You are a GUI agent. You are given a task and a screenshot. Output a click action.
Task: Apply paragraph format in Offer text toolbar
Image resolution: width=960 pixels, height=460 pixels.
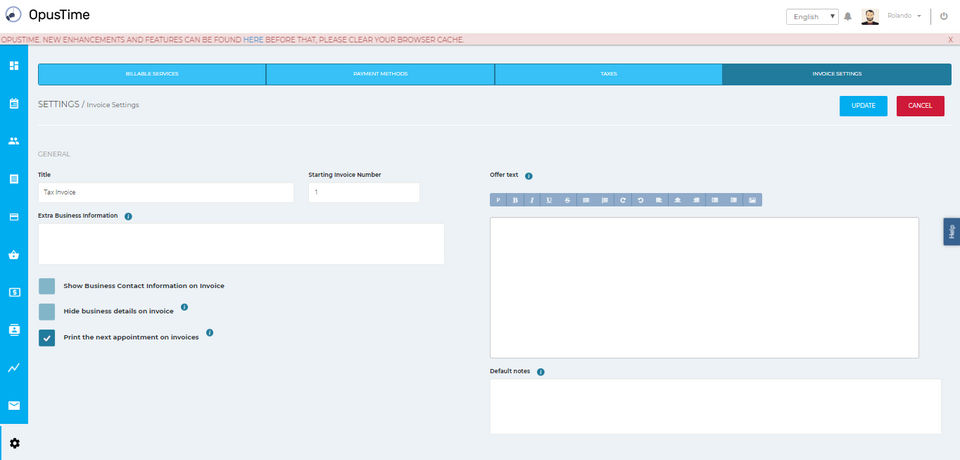[498, 200]
